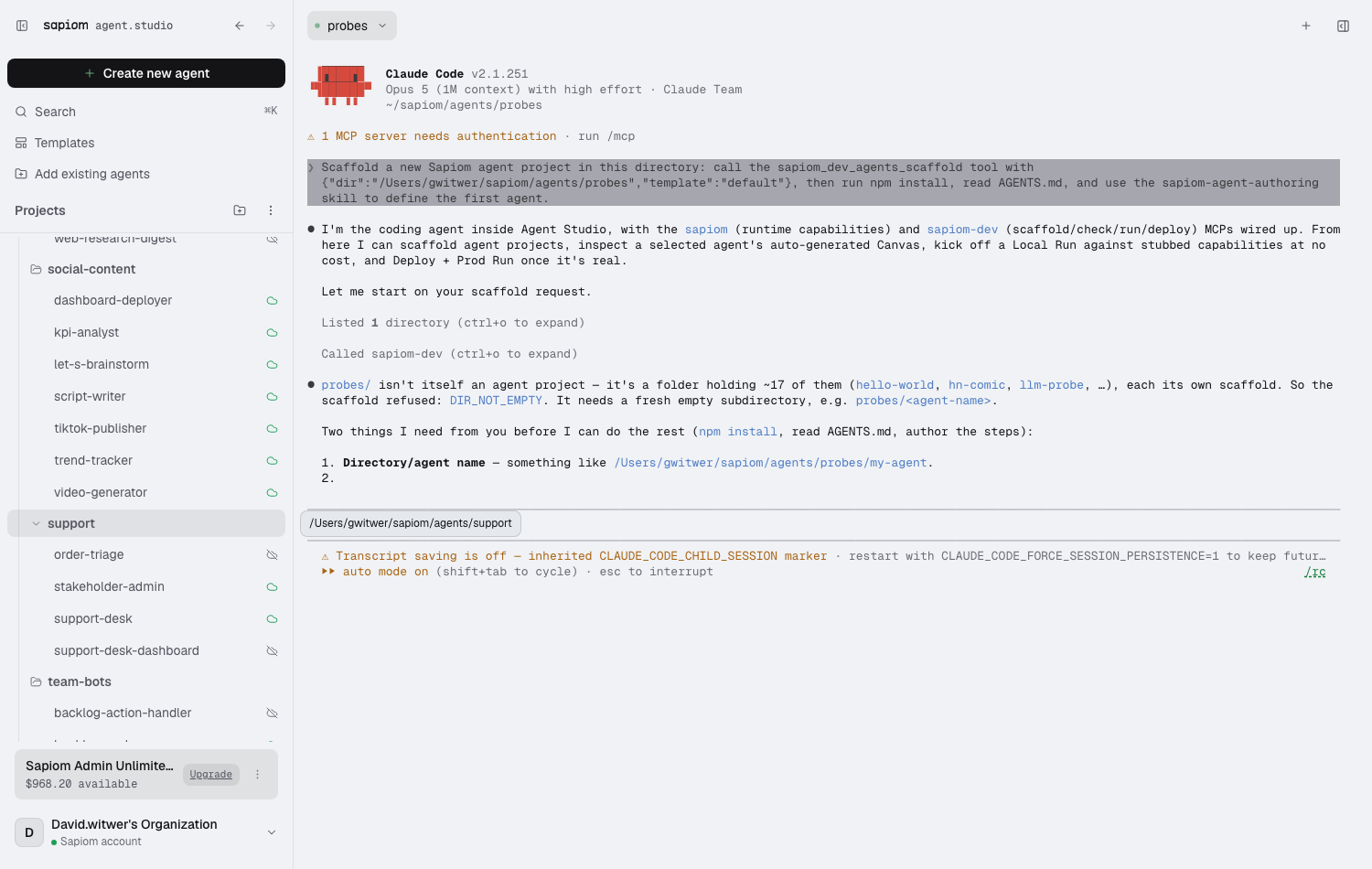Select Add existing agents
The width and height of the screenshot is (1372, 869).
coord(146,174)
